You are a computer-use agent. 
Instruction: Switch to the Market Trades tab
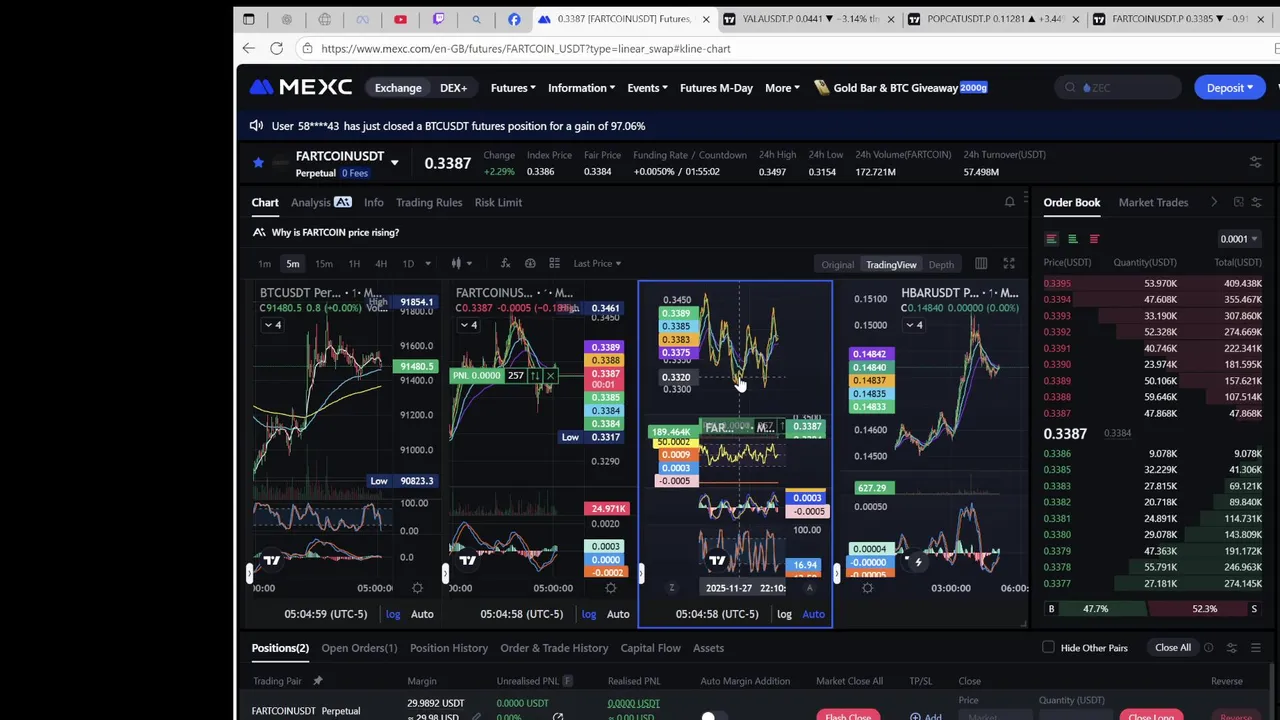[x=1153, y=202]
